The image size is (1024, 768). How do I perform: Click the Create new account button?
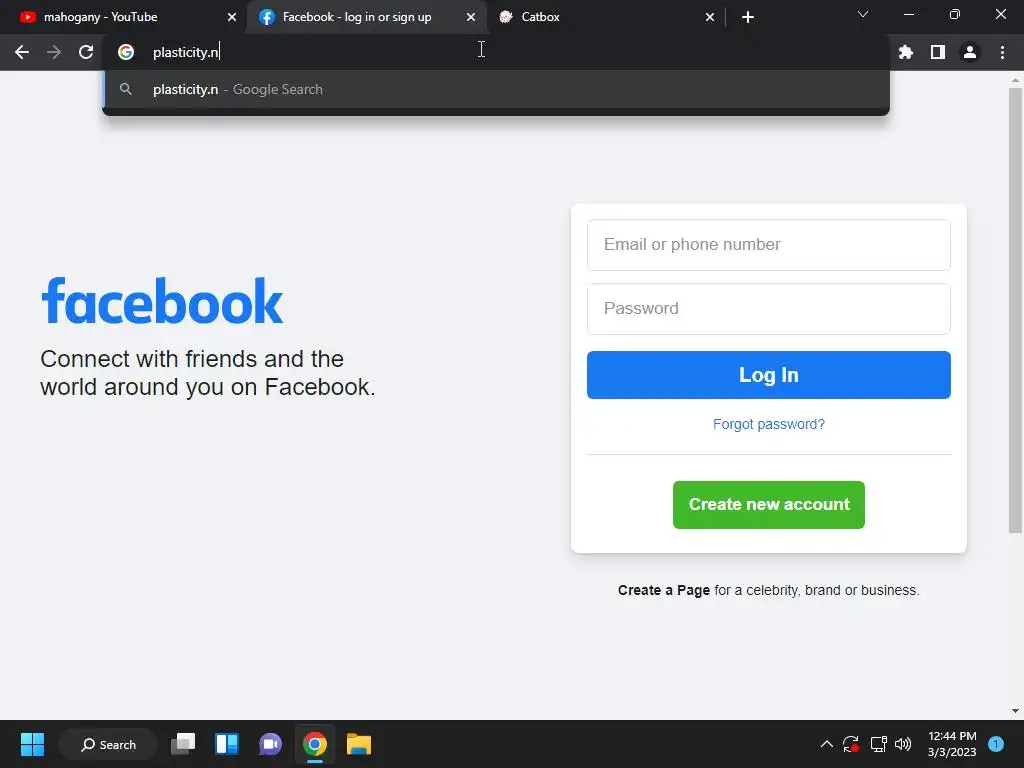[x=769, y=505]
